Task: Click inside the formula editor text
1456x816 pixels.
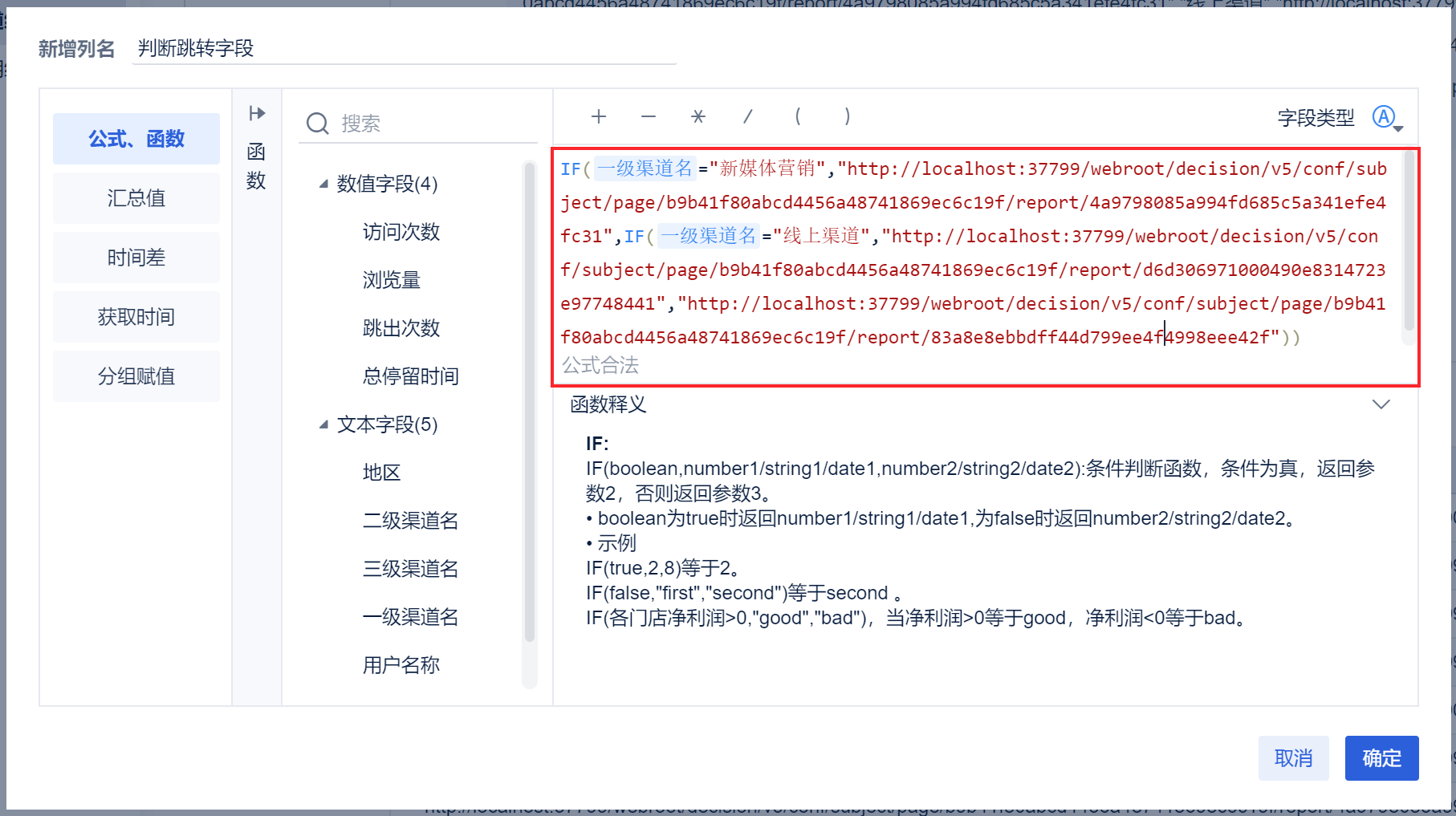Action: click(x=973, y=253)
